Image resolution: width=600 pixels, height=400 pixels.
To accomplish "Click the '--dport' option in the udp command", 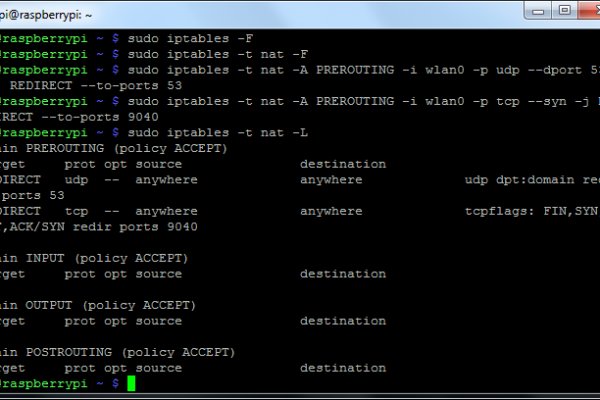I will click(x=553, y=69).
